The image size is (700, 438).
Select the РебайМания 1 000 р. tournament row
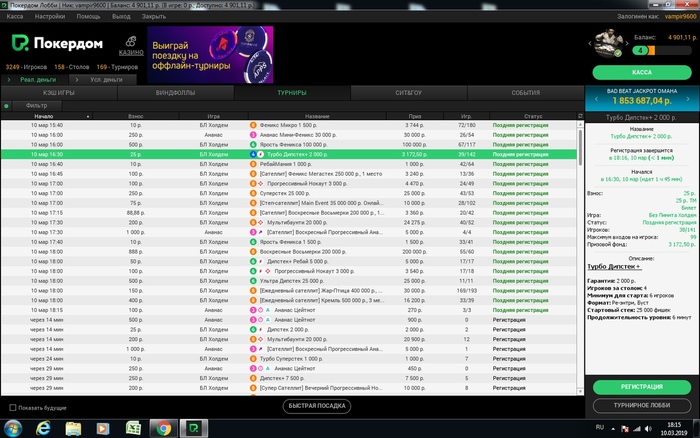tap(289, 164)
